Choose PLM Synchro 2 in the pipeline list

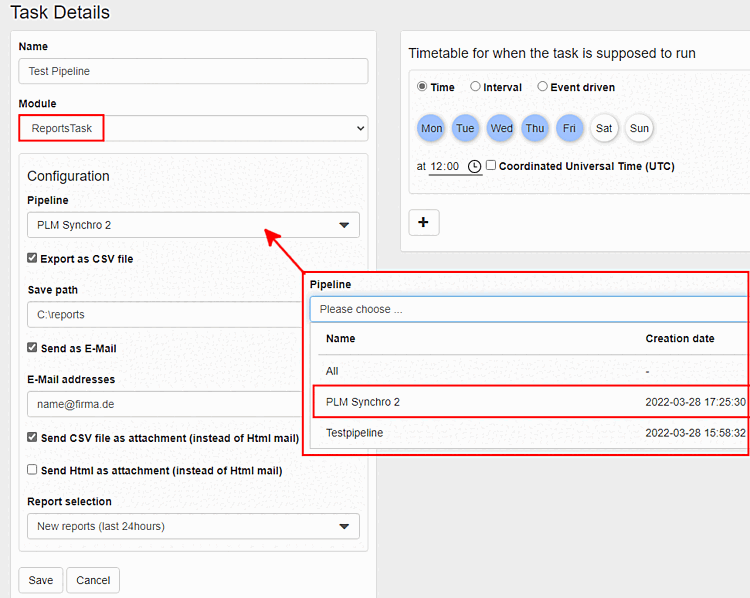pos(363,402)
